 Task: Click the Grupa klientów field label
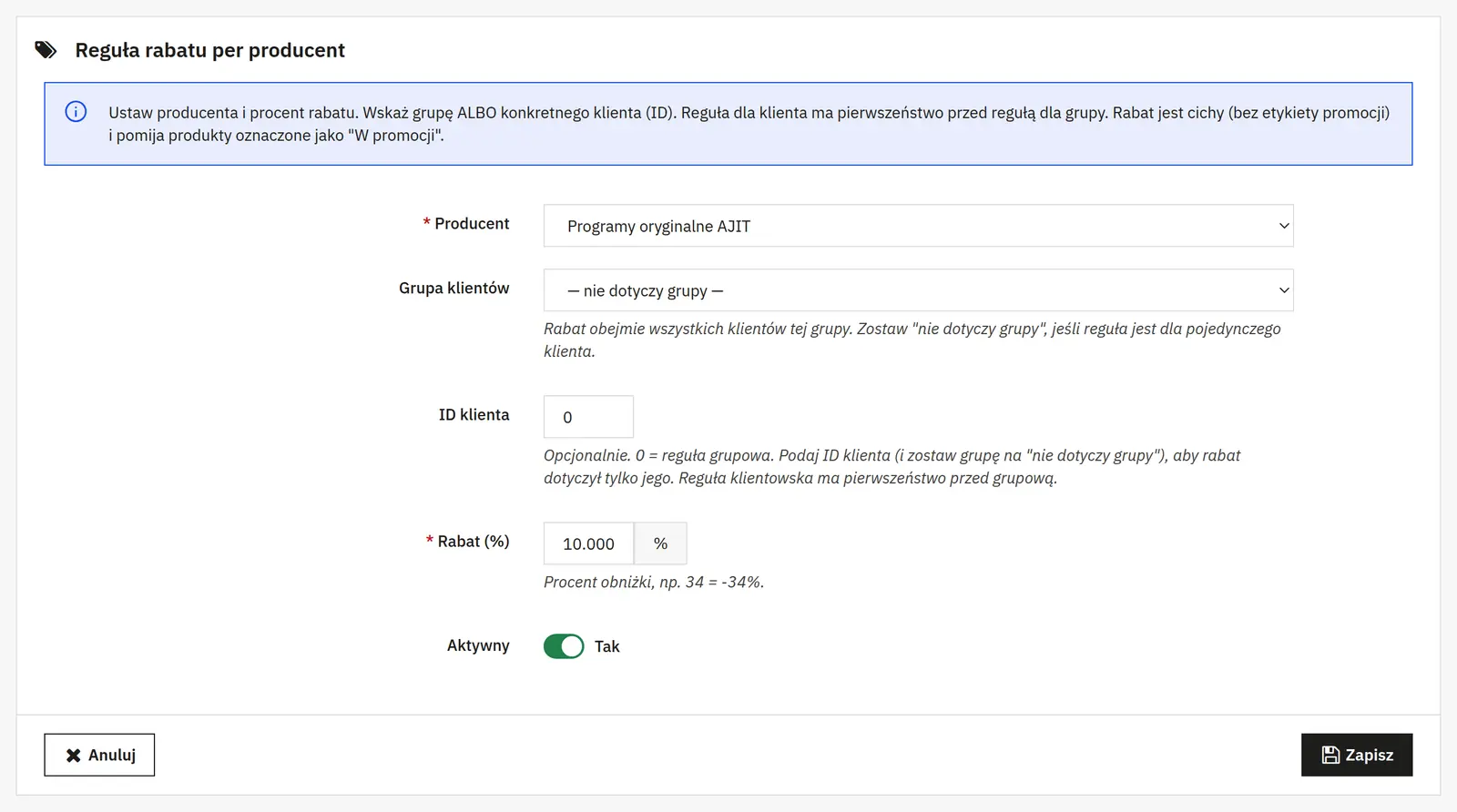pyautogui.click(x=454, y=289)
